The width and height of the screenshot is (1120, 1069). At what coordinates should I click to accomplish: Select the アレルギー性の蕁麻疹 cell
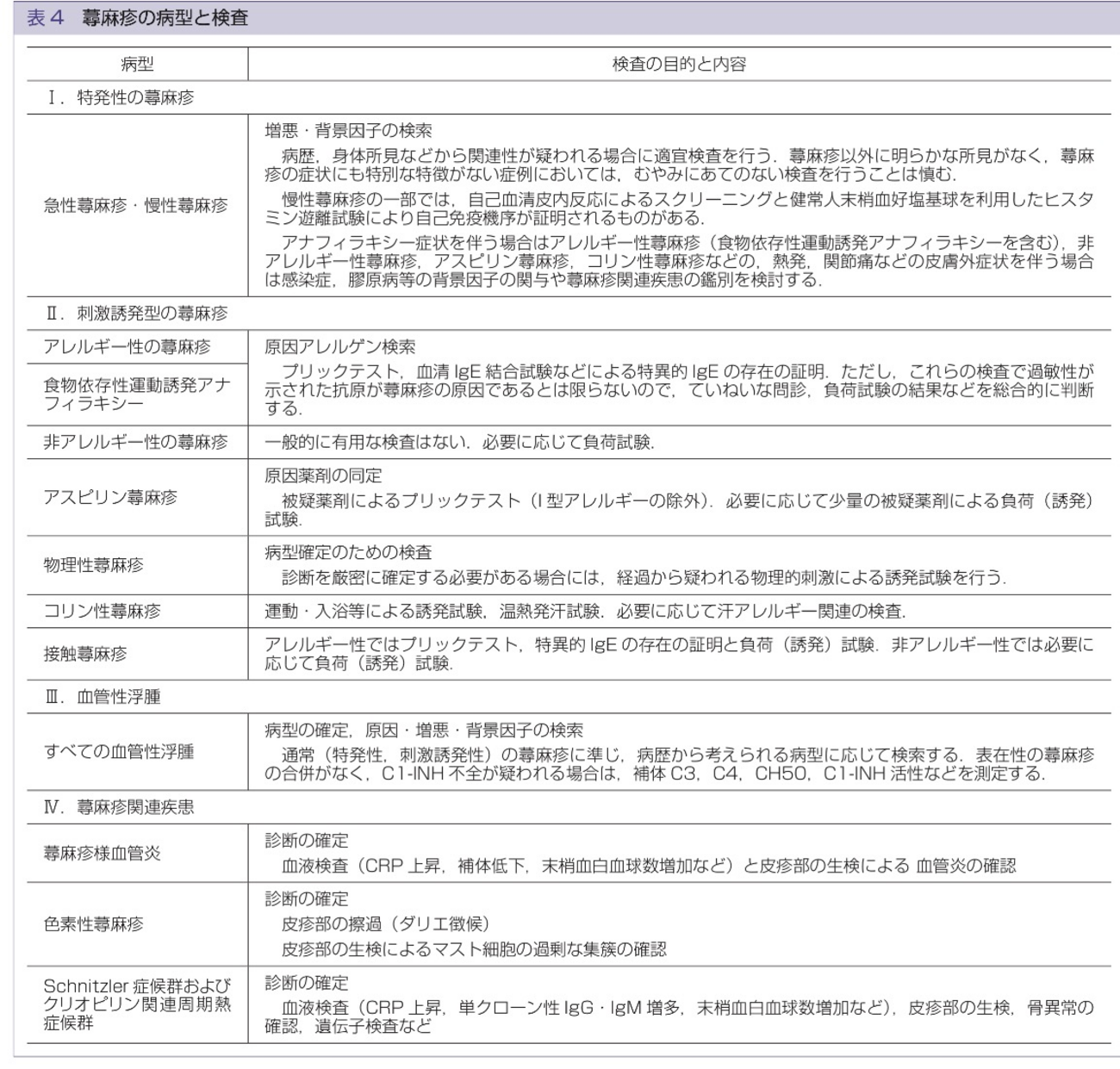point(128,347)
